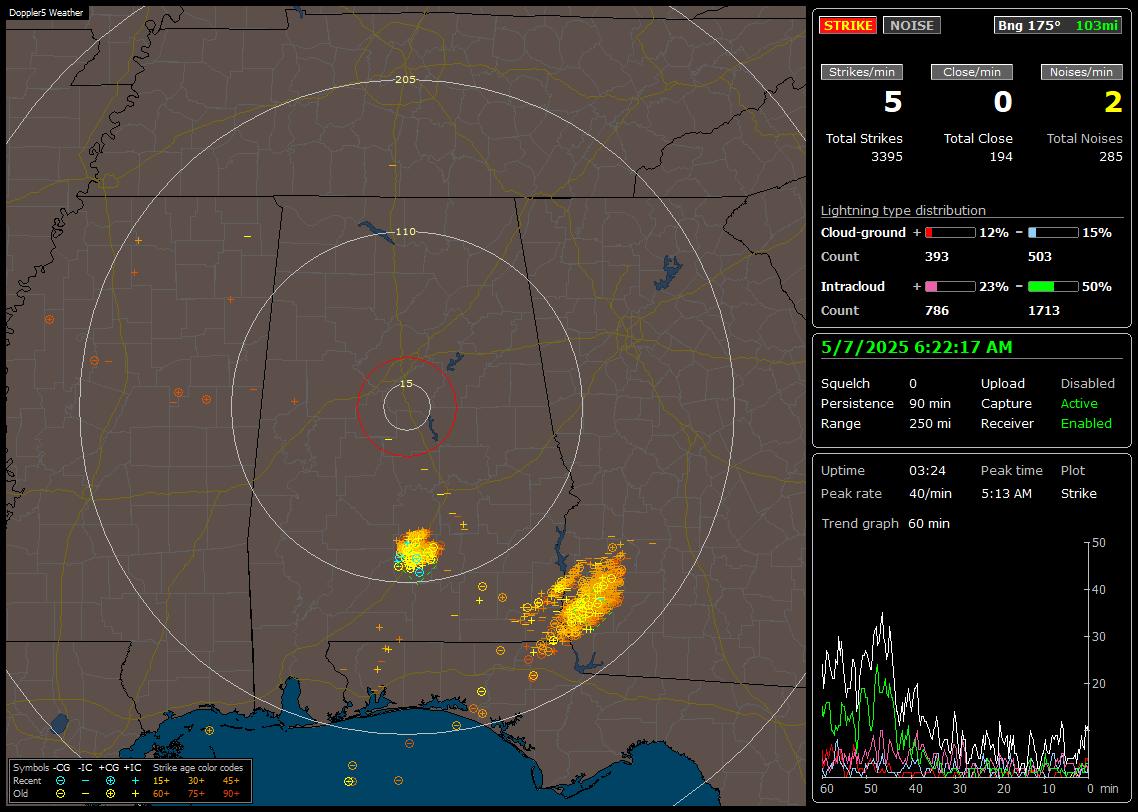Viewport: 1138px width, 812px height.
Task: Click the 205 range ring label on map
Action: click(x=405, y=80)
